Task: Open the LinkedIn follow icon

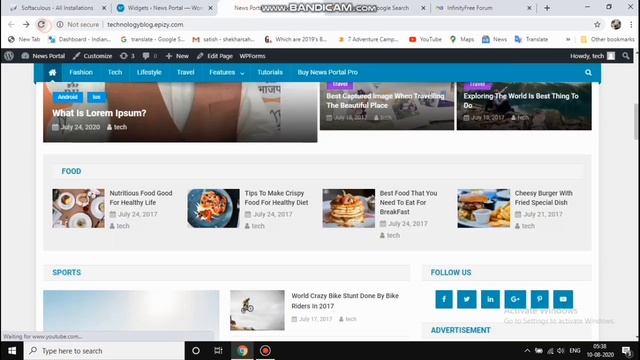Action: pos(490,299)
